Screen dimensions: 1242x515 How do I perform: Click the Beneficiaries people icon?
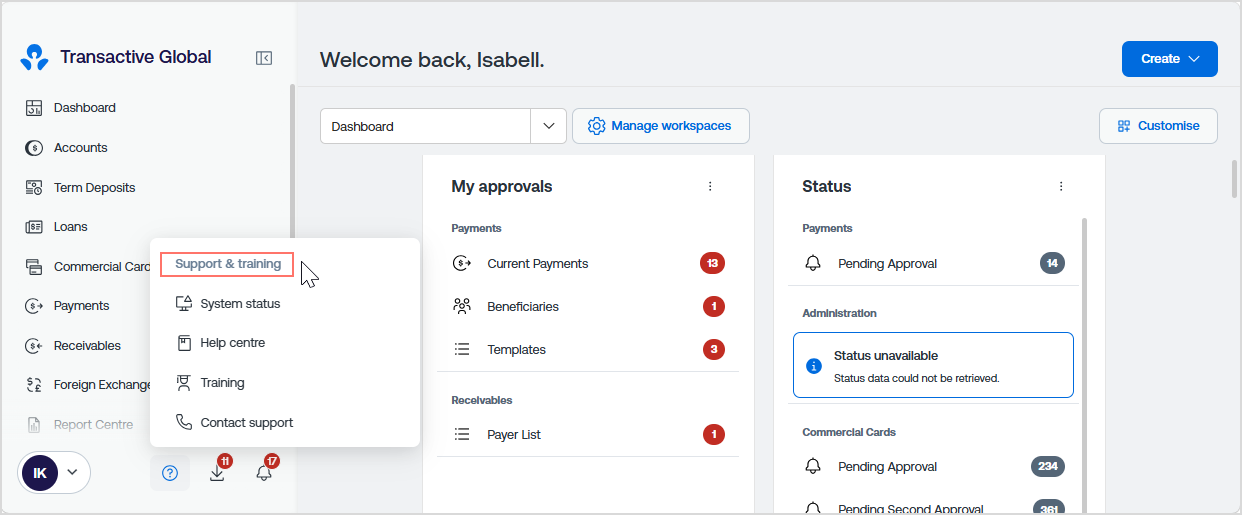[x=462, y=306]
